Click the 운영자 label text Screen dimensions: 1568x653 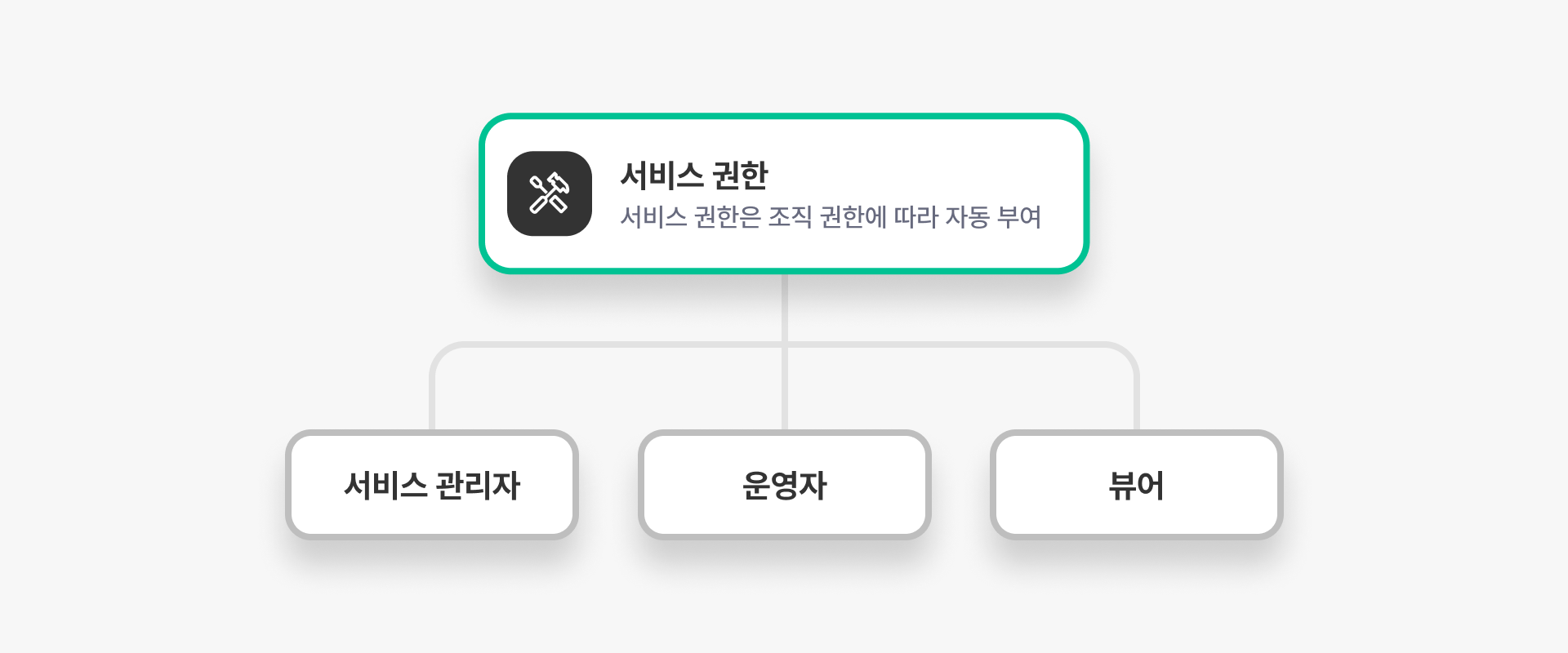click(x=784, y=486)
